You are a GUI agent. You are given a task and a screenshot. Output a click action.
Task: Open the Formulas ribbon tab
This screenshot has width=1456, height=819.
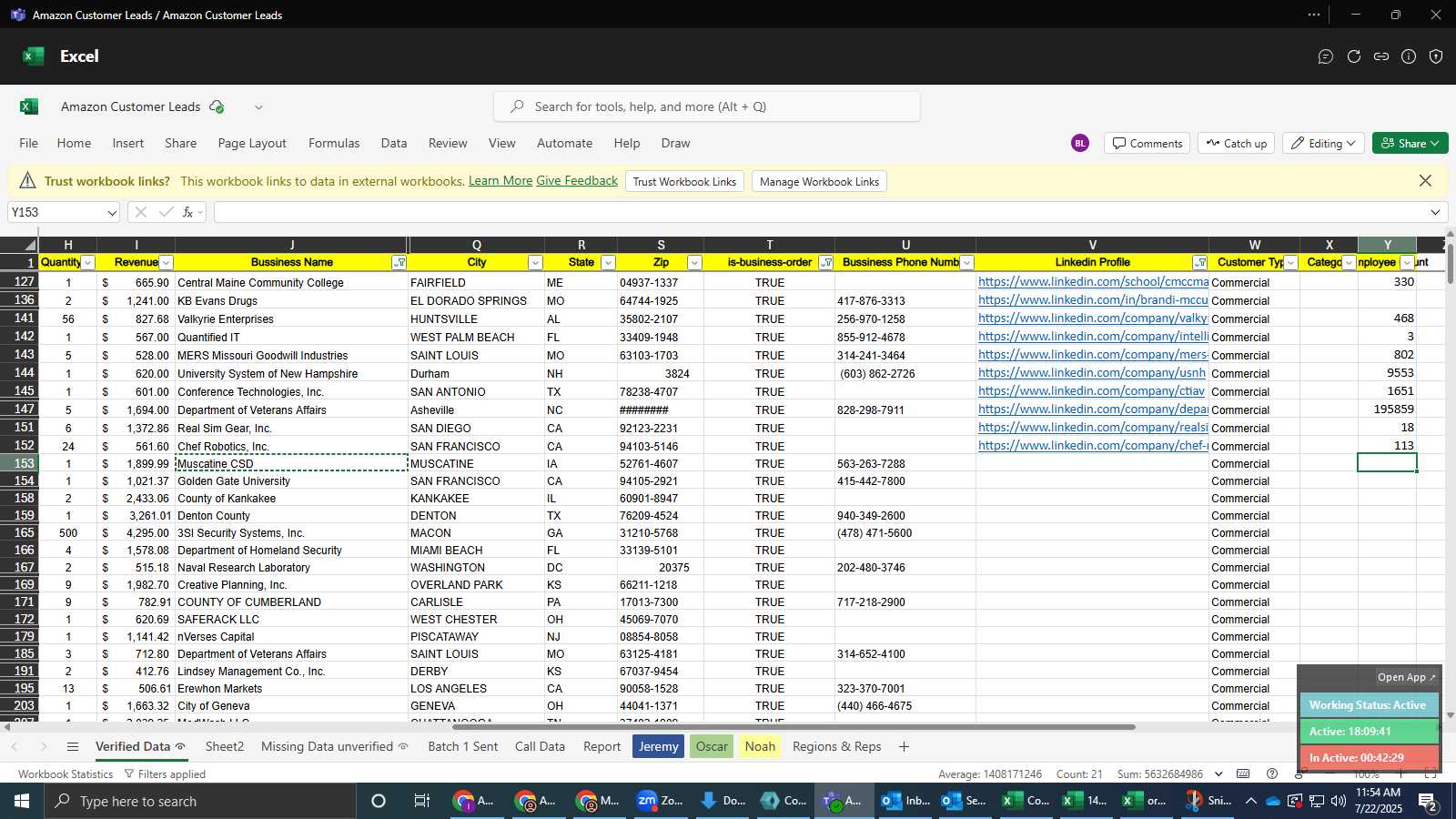pos(334,144)
